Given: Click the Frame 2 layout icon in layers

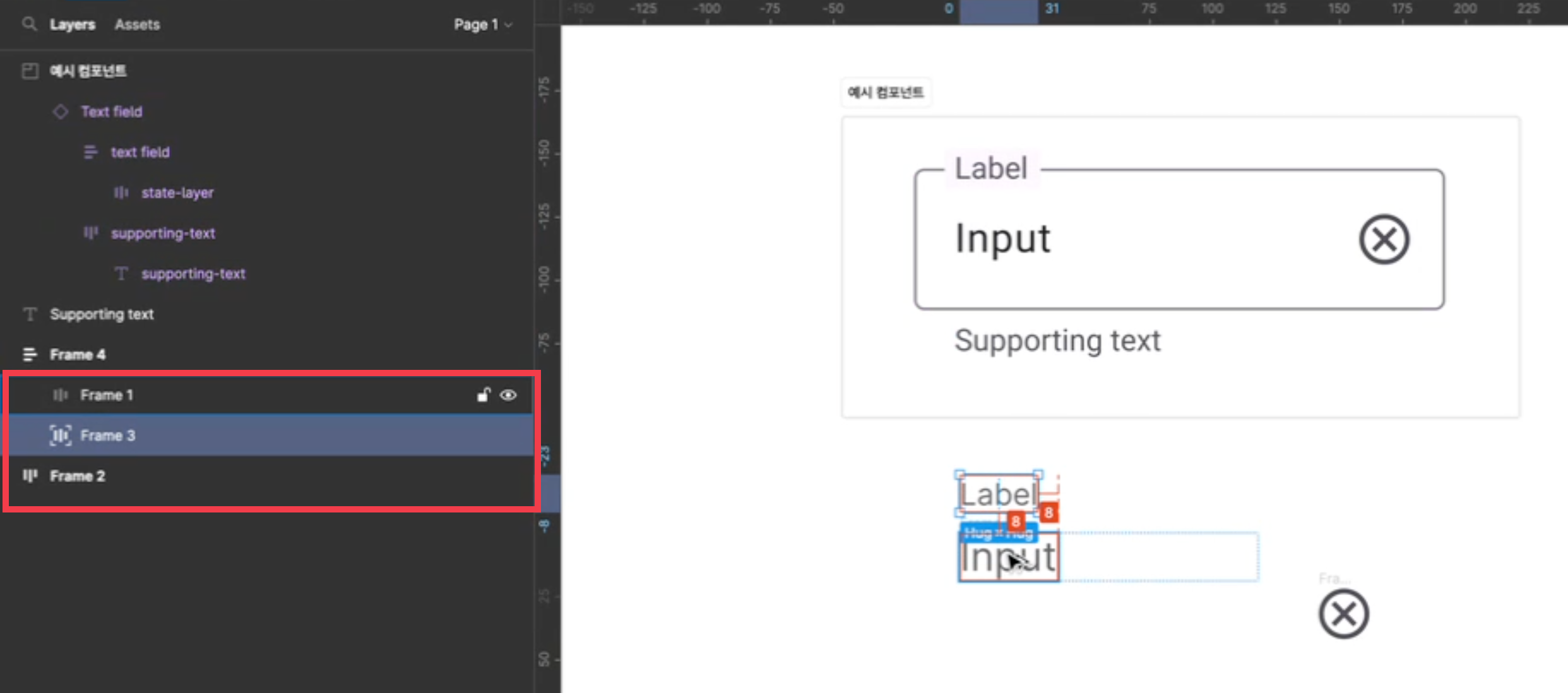Looking at the screenshot, I should coord(30,476).
